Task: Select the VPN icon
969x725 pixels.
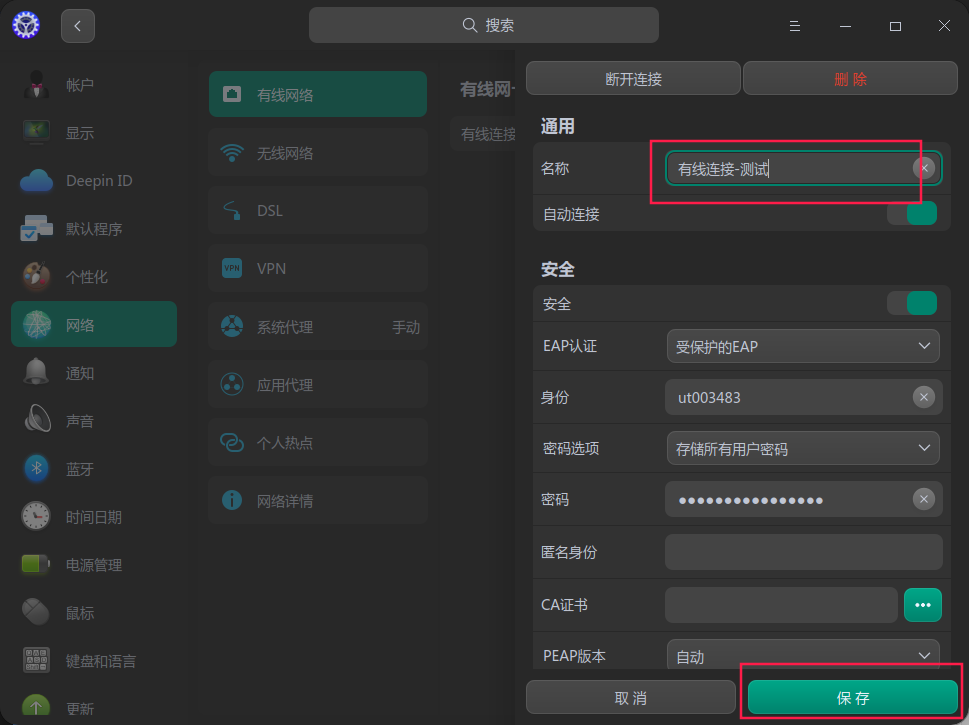Action: coord(232,268)
